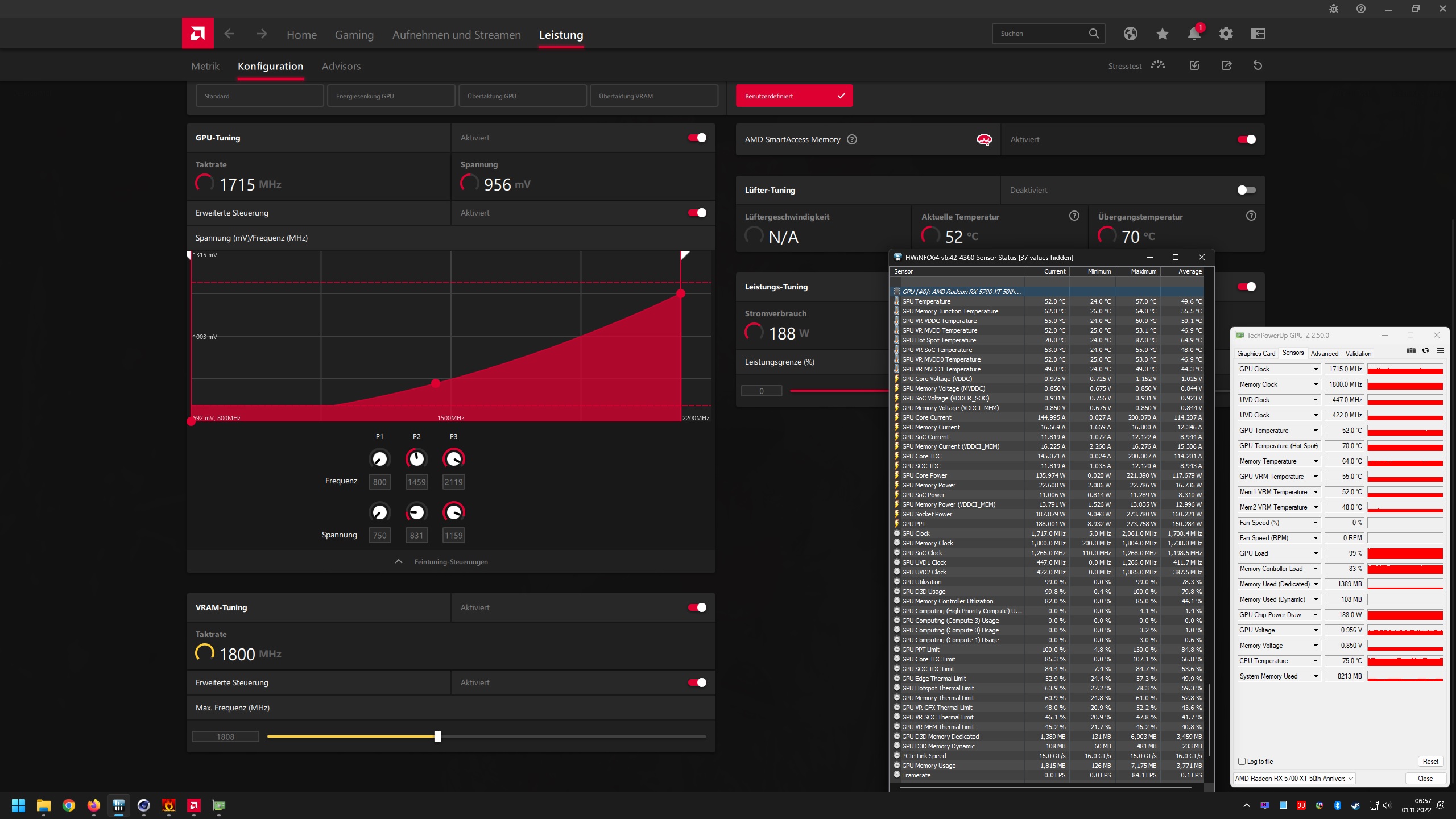This screenshot has width=1456, height=819.
Task: Open the notifications bell icon
Action: click(x=1194, y=34)
